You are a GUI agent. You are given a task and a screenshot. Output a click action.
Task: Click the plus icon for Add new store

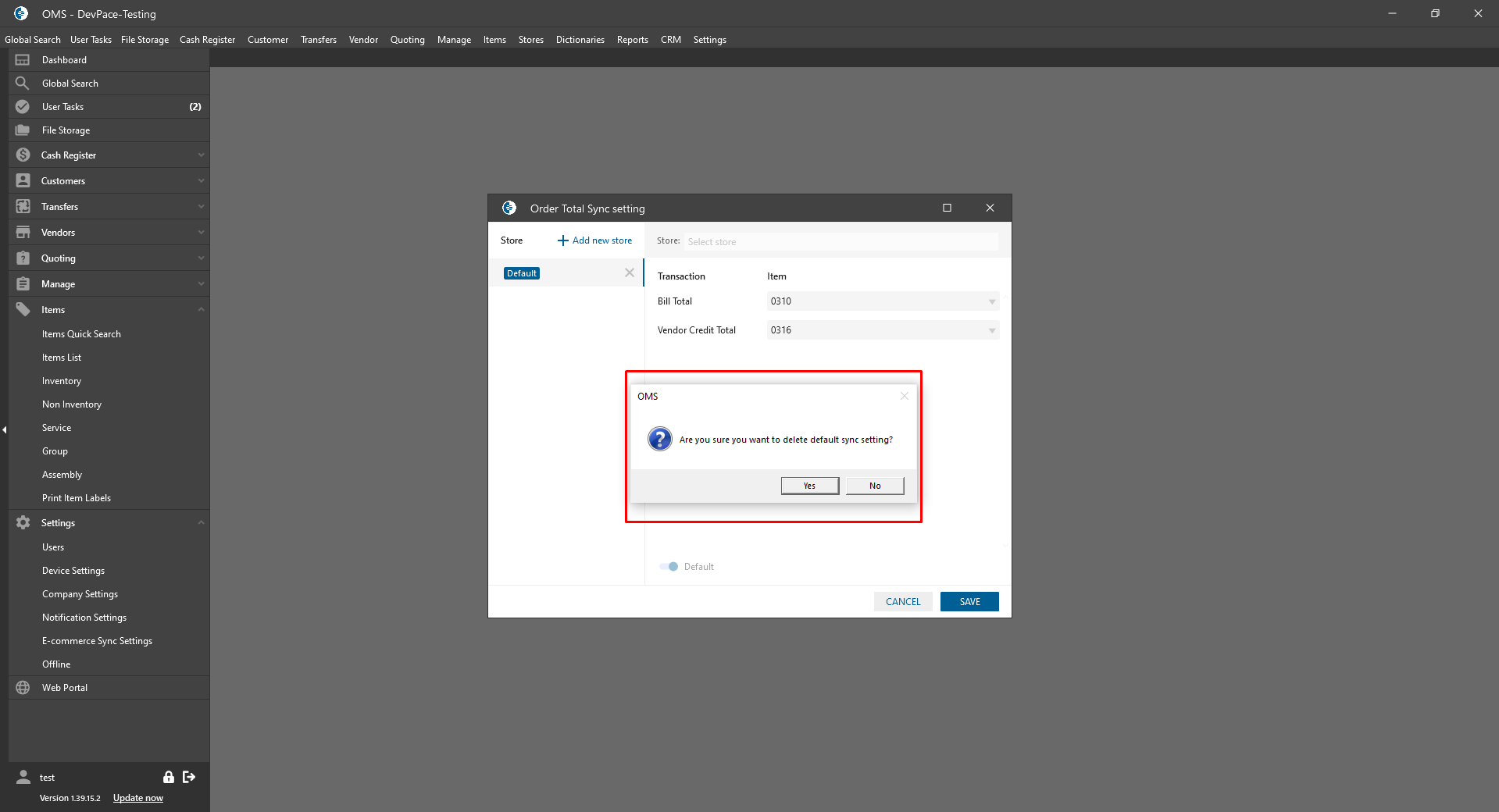click(562, 240)
